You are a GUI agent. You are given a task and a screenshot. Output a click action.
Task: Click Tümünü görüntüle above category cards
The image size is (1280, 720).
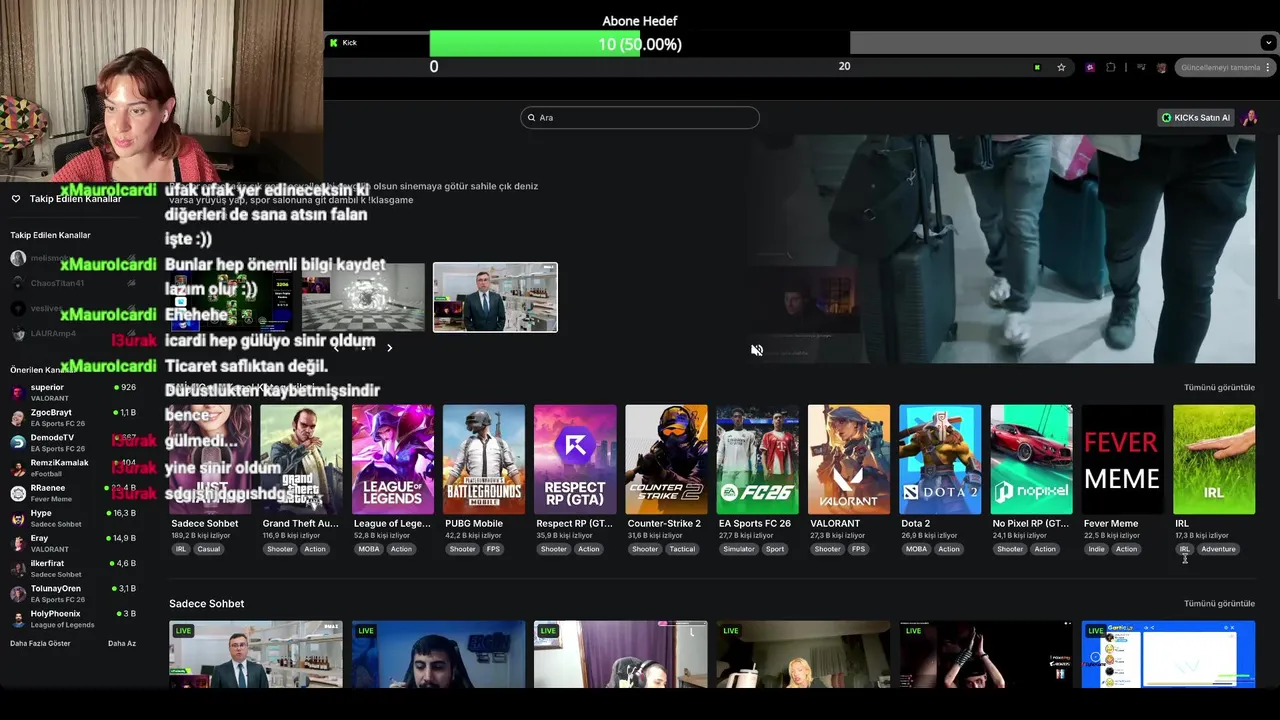pos(1219,387)
